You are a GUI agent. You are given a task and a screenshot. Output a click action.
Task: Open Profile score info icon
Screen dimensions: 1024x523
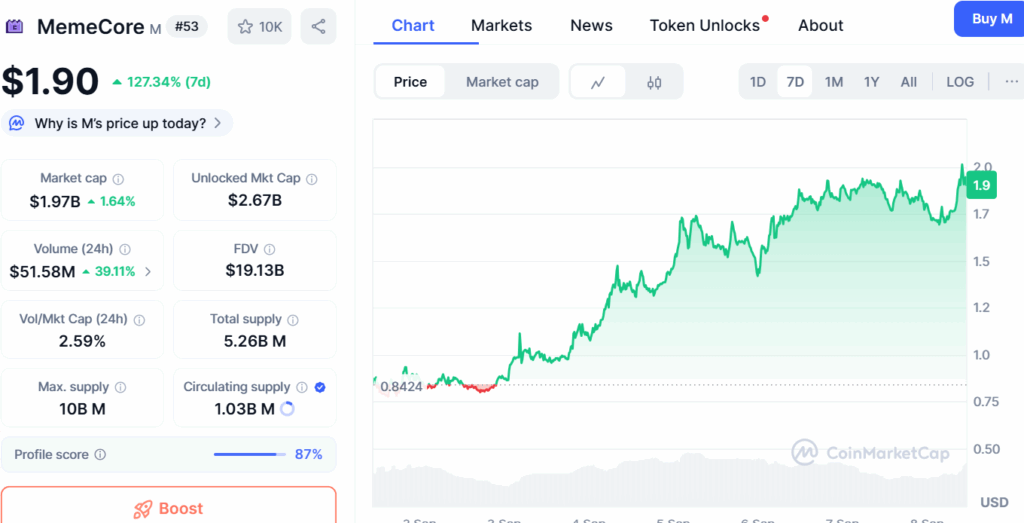click(x=100, y=454)
